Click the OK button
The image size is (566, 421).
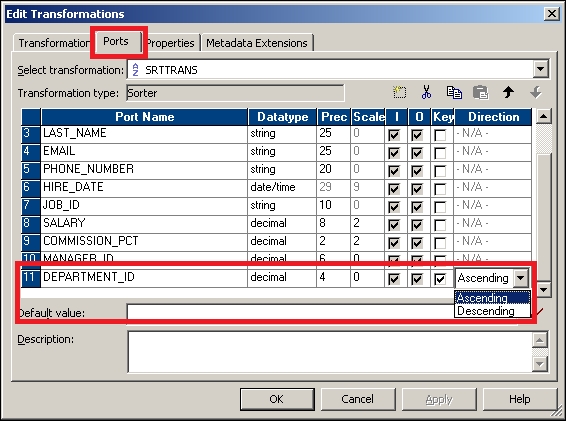click(x=277, y=399)
